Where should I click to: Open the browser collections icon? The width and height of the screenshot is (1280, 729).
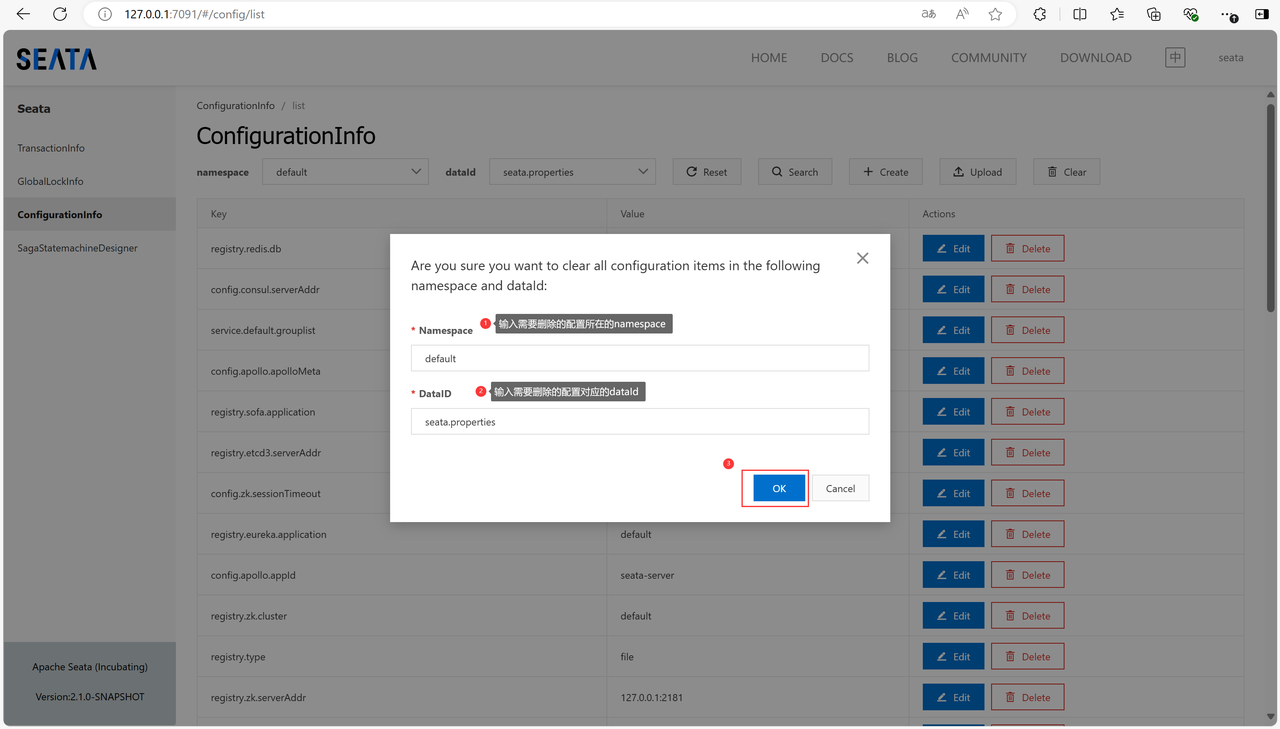pos(1154,14)
